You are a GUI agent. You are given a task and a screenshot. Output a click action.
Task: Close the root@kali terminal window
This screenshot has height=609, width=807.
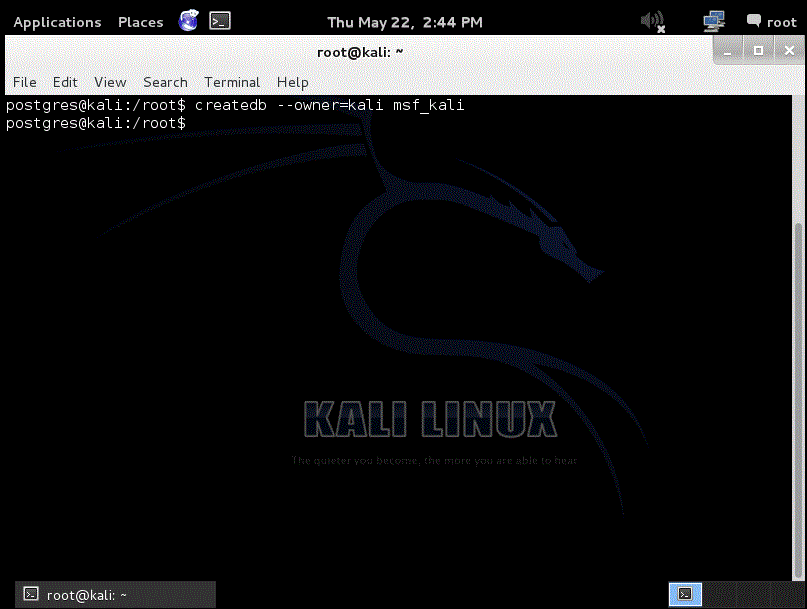tap(789, 50)
